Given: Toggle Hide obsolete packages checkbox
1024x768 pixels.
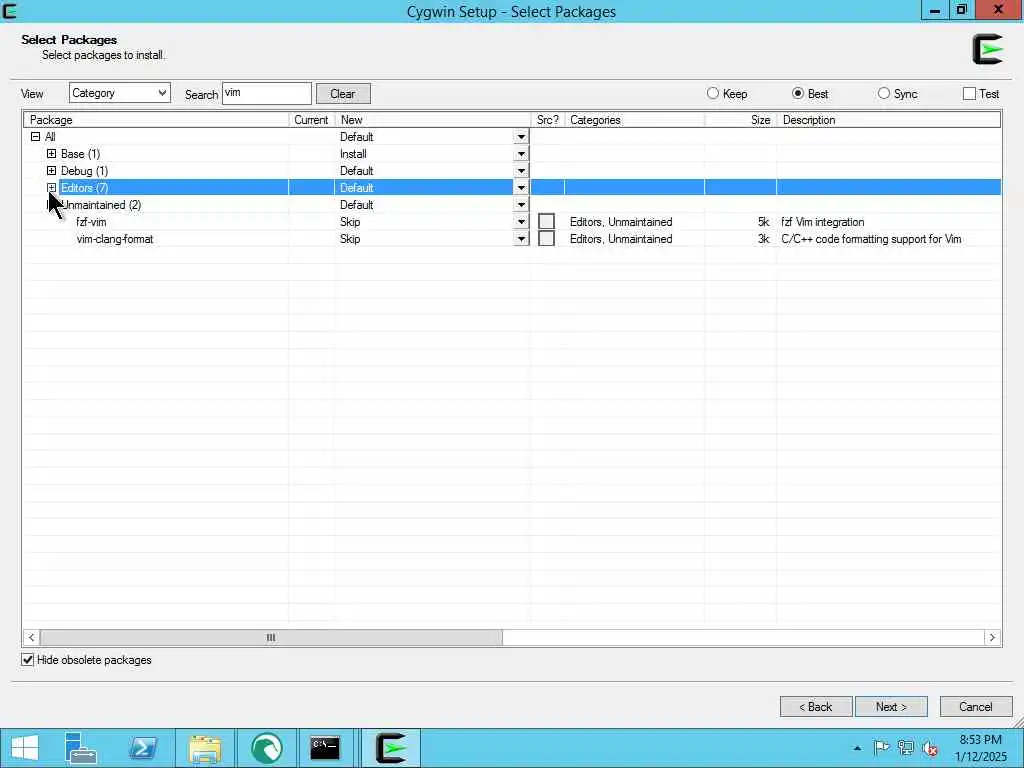Looking at the screenshot, I should coord(27,660).
